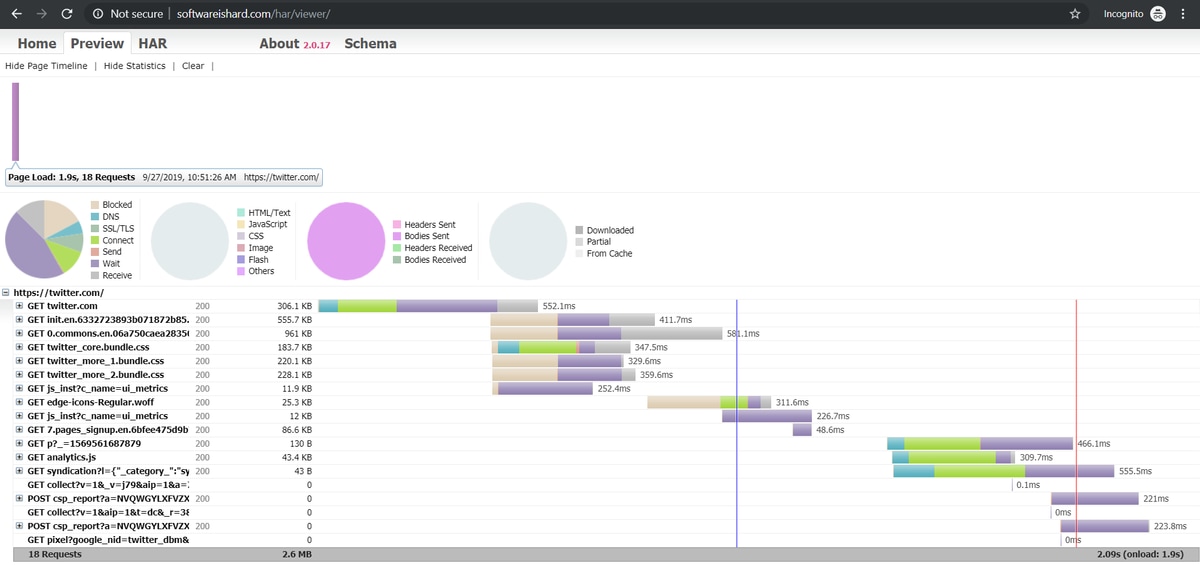Click the '130 B' size value
Image resolution: width=1200 pixels, height=565 pixels.
coord(301,443)
